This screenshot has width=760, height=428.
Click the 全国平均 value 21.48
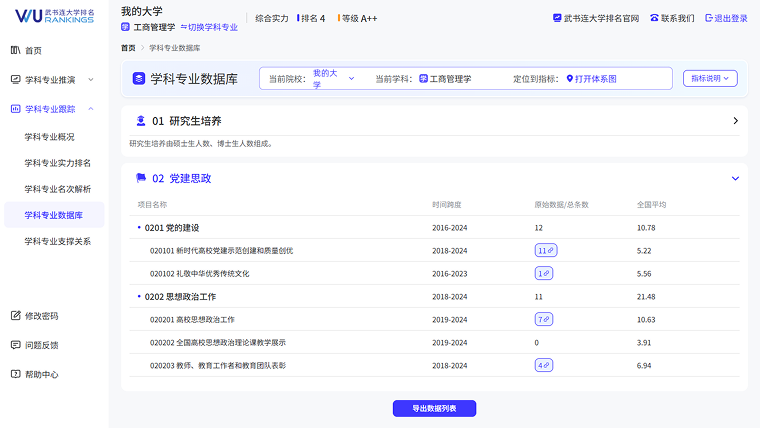point(646,297)
